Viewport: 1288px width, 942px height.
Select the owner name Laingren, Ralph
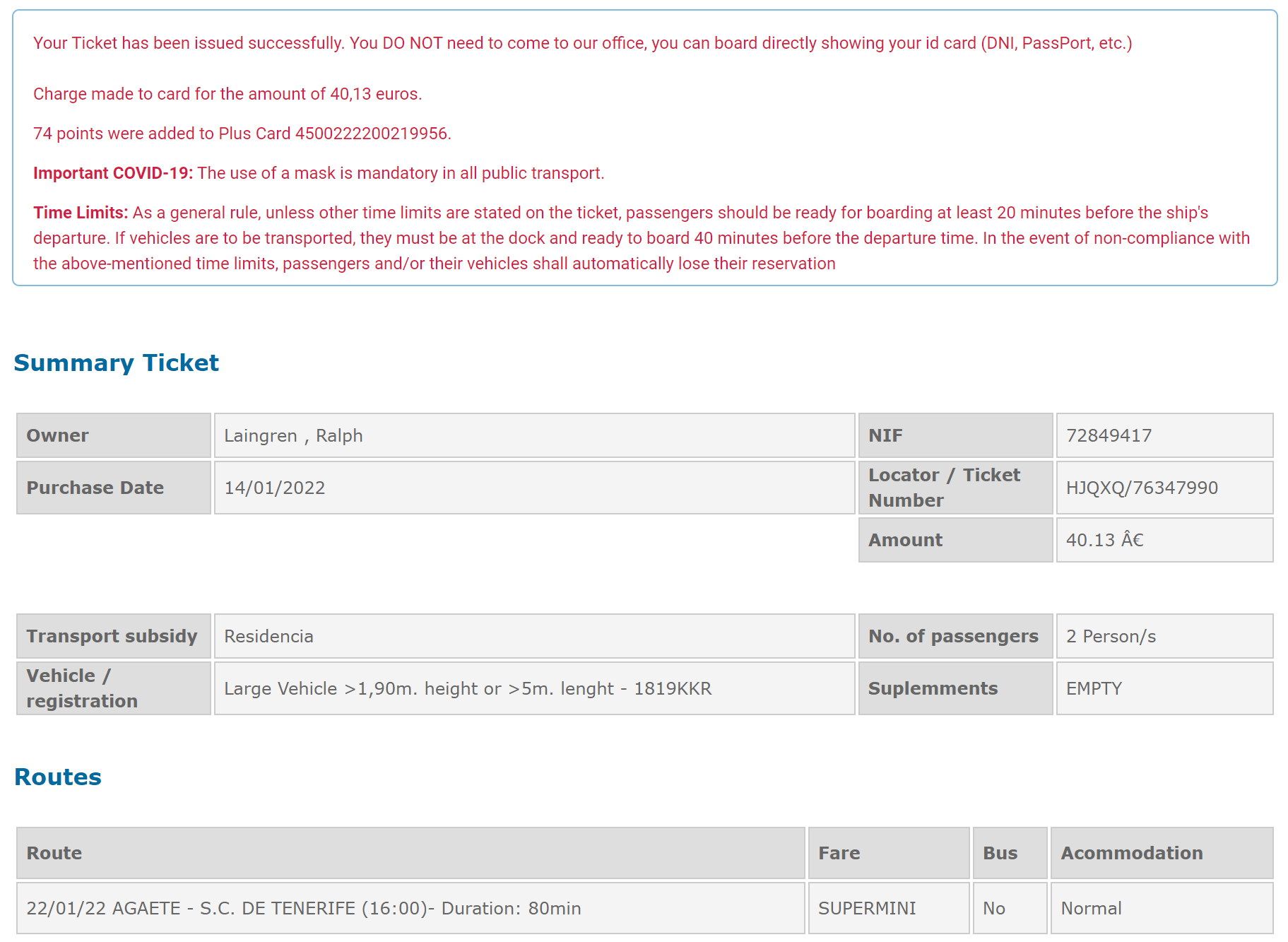293,435
